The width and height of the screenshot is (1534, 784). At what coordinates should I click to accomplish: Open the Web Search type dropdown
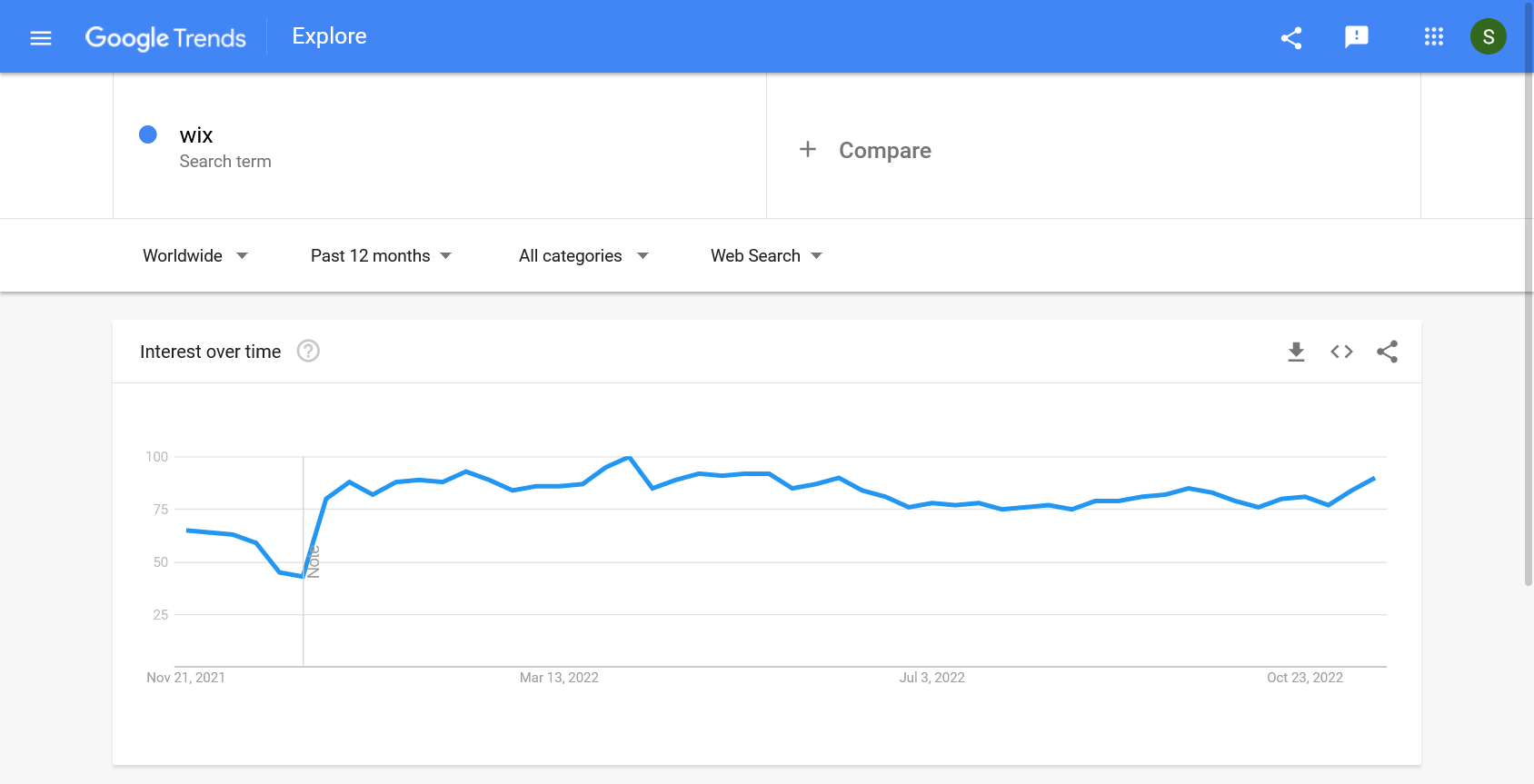click(766, 256)
